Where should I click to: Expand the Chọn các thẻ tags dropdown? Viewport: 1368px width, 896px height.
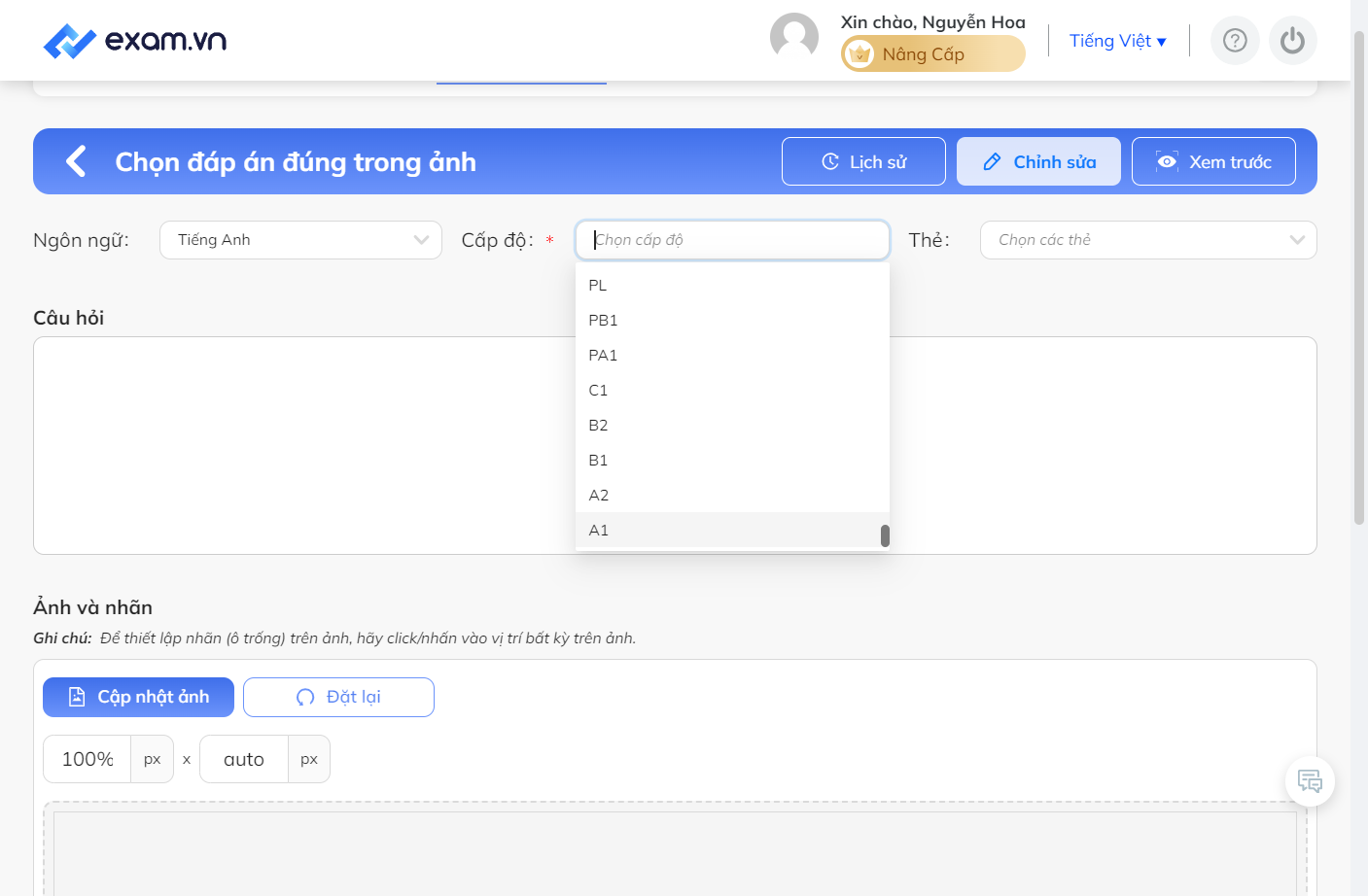pos(1148,240)
